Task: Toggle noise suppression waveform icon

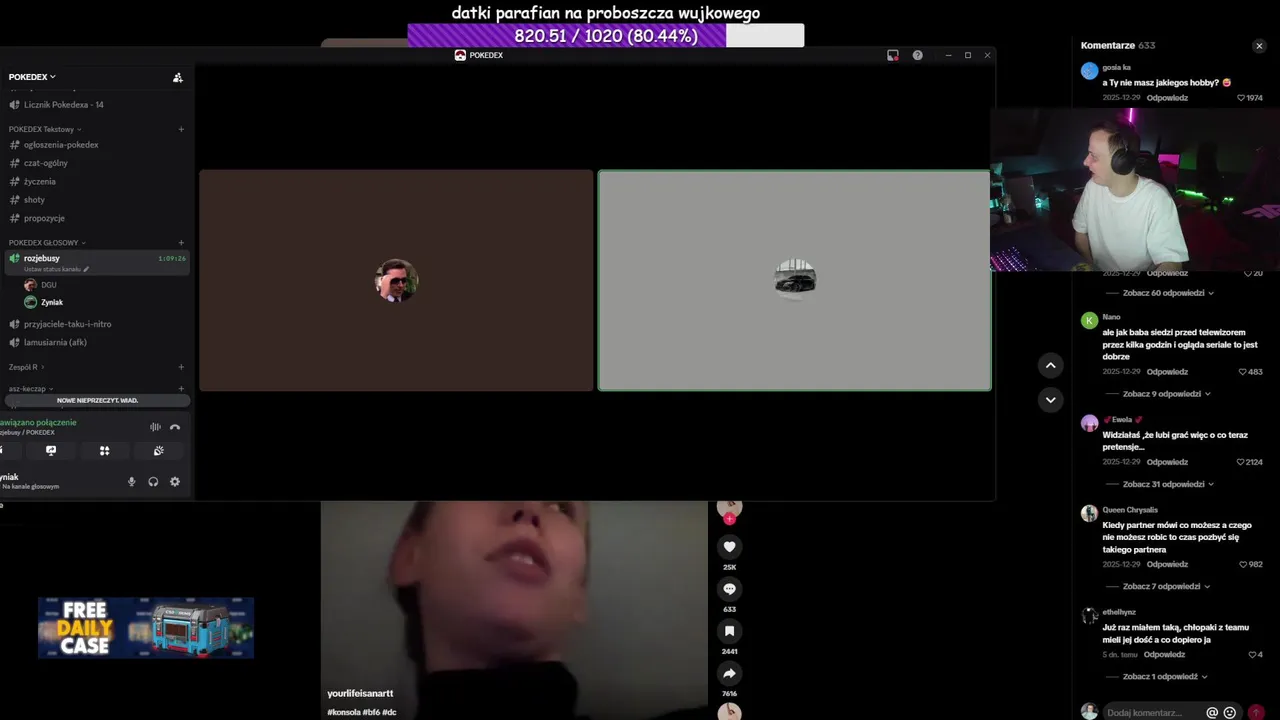Action: [x=155, y=427]
